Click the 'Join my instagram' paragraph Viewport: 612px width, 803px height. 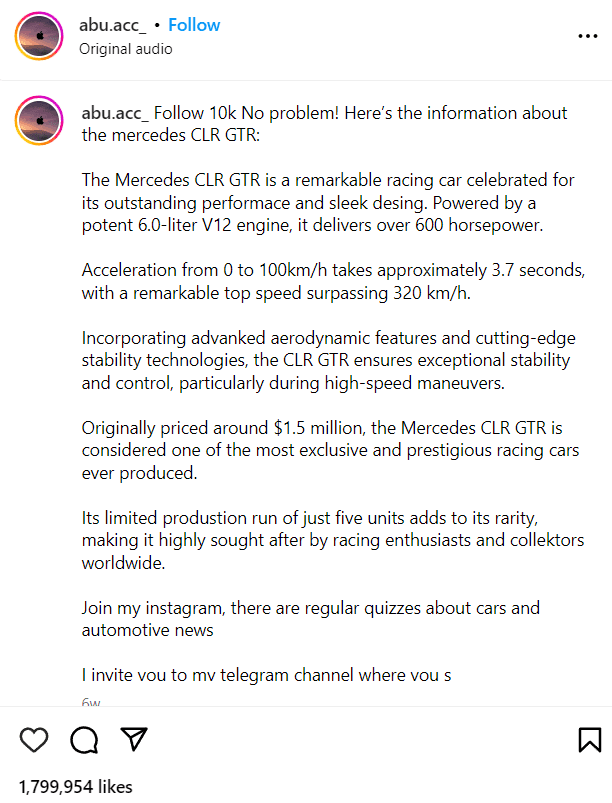click(310, 619)
